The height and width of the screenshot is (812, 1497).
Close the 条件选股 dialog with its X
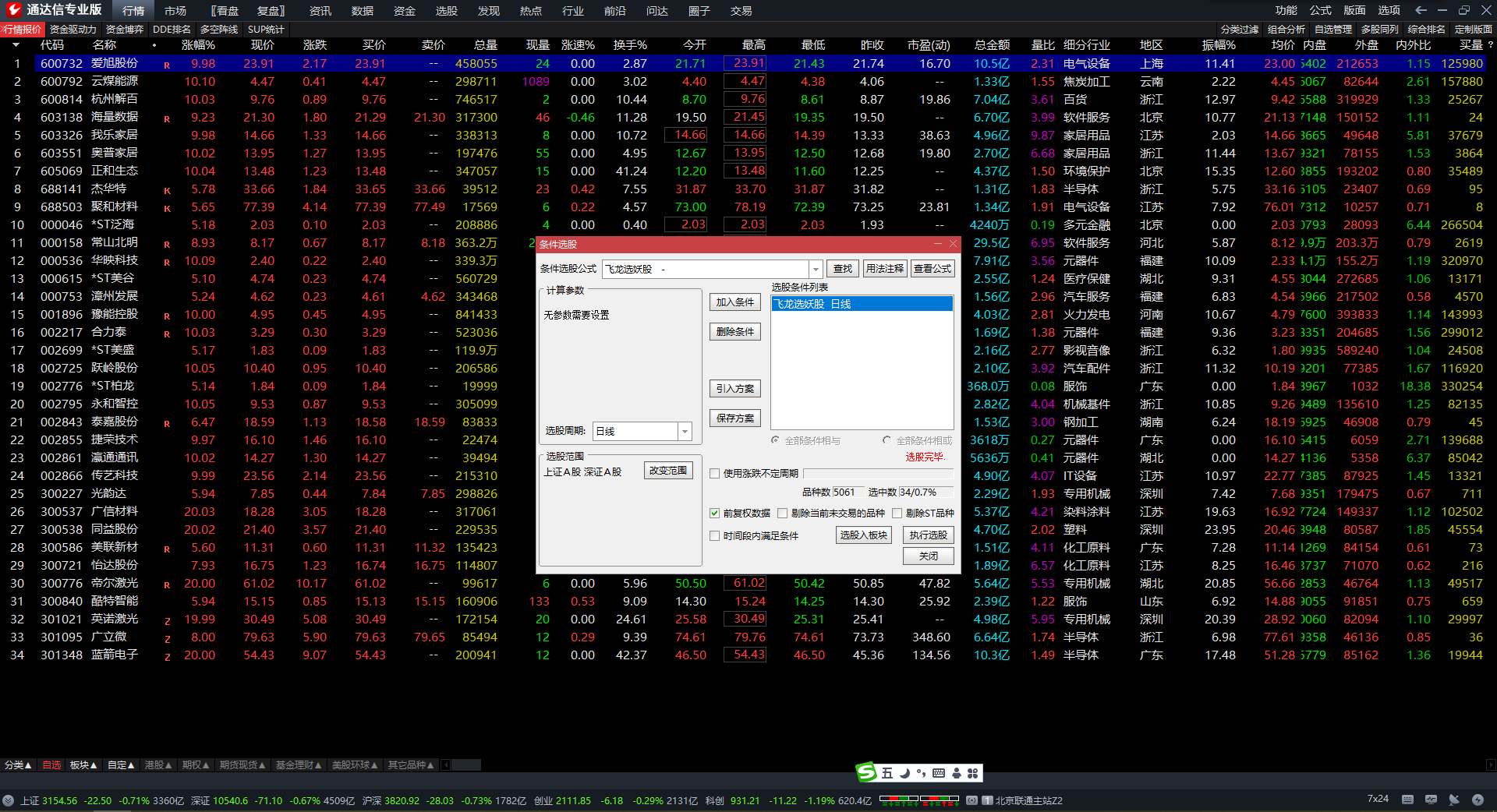tap(953, 244)
